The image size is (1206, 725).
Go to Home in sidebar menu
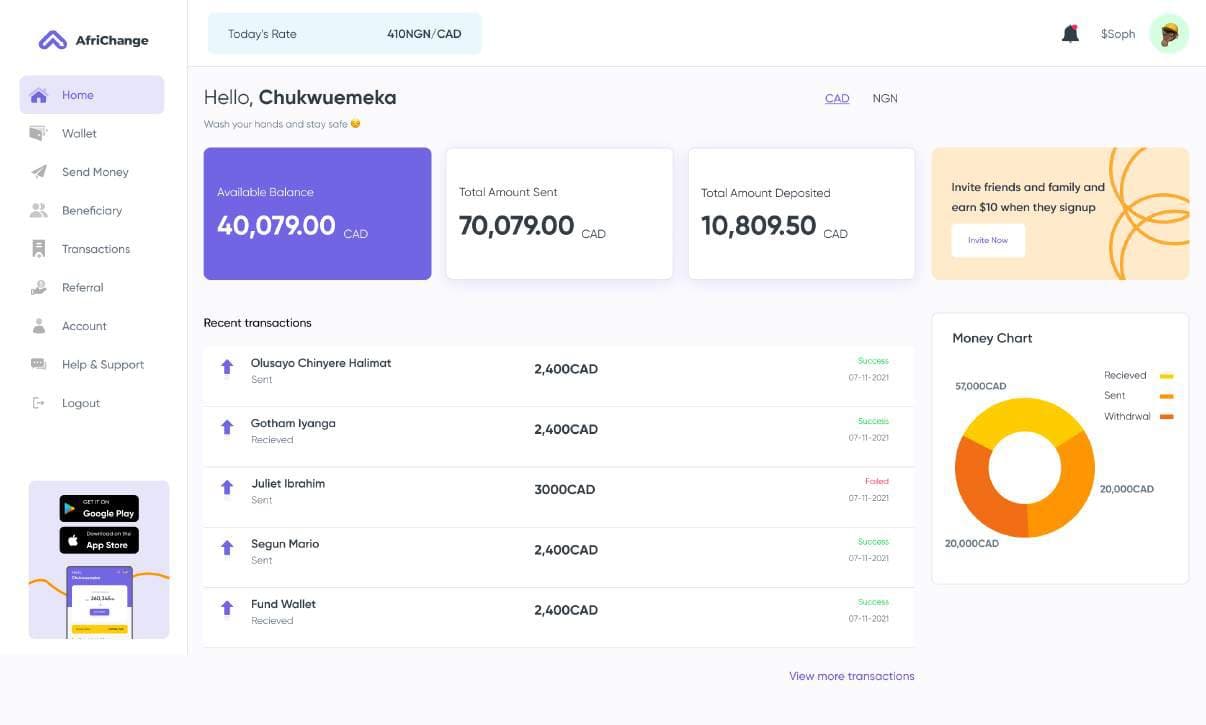tap(92, 95)
